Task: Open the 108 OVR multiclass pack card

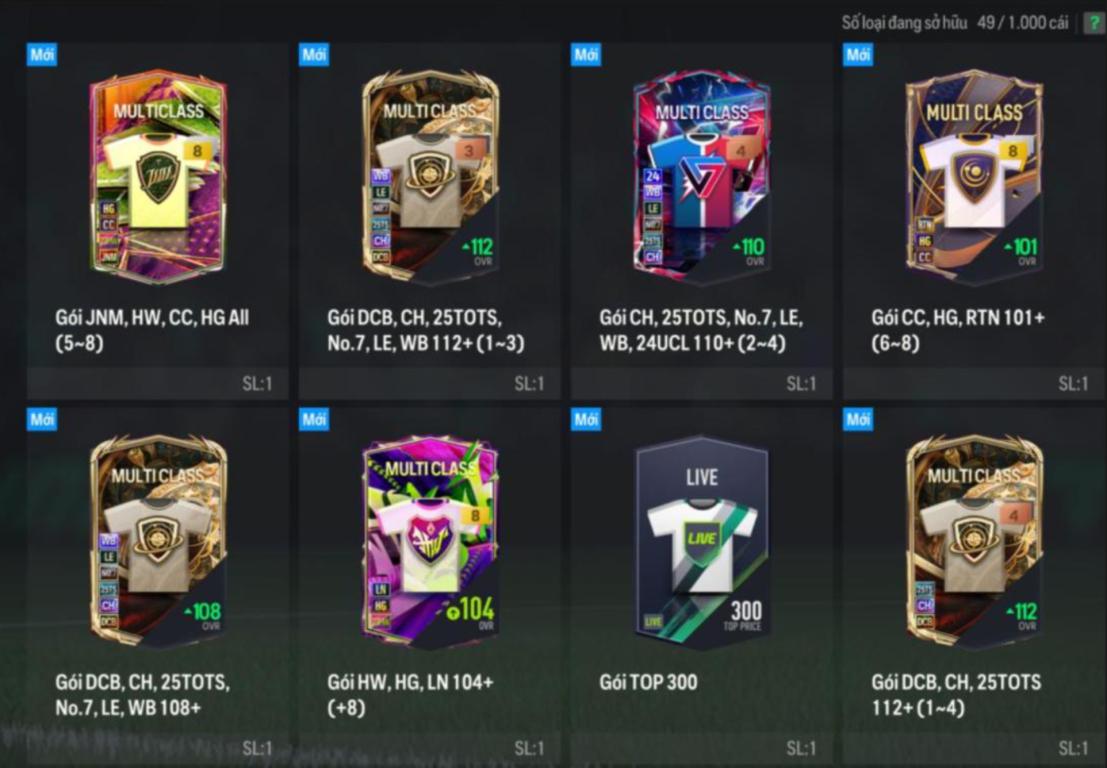Action: (x=158, y=541)
